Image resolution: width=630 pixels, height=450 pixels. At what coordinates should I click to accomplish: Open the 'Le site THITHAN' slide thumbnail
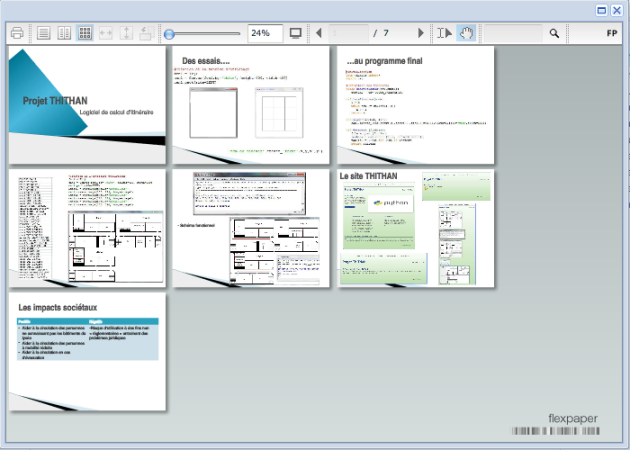tap(415, 228)
